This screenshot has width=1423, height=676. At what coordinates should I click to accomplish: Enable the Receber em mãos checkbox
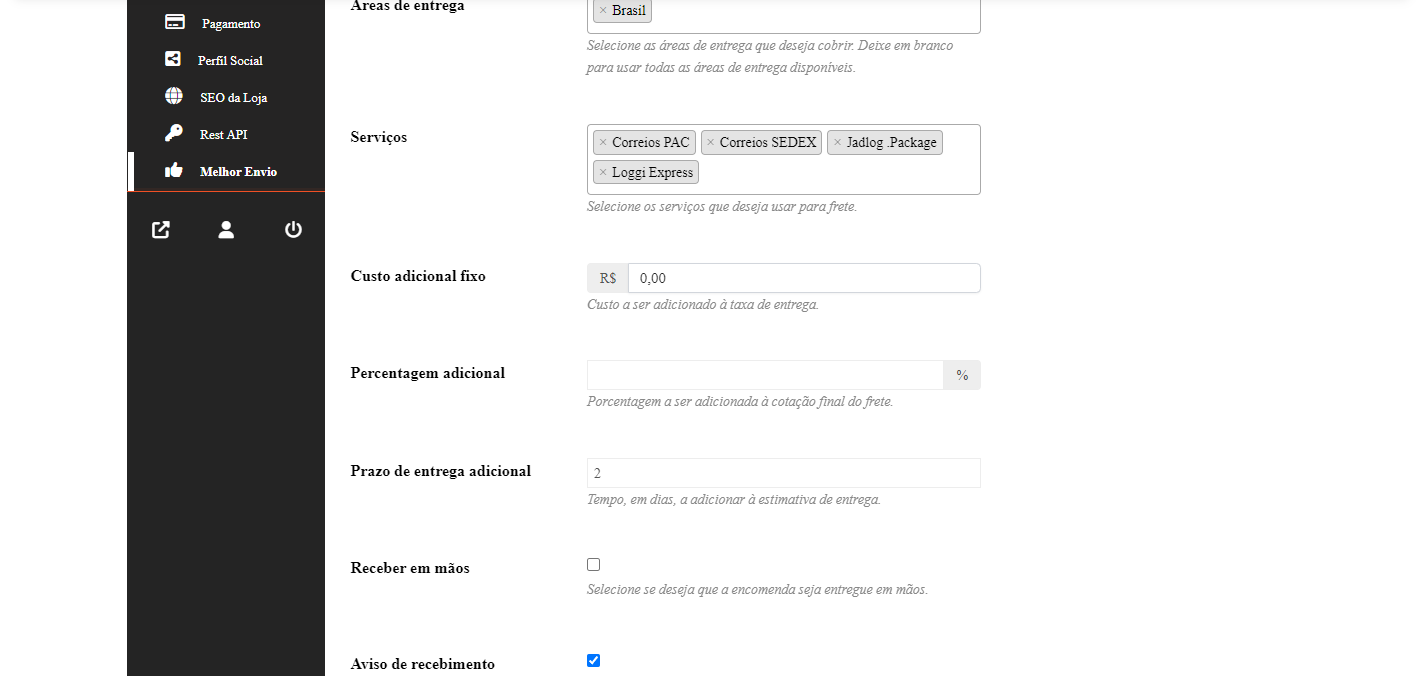coord(593,564)
